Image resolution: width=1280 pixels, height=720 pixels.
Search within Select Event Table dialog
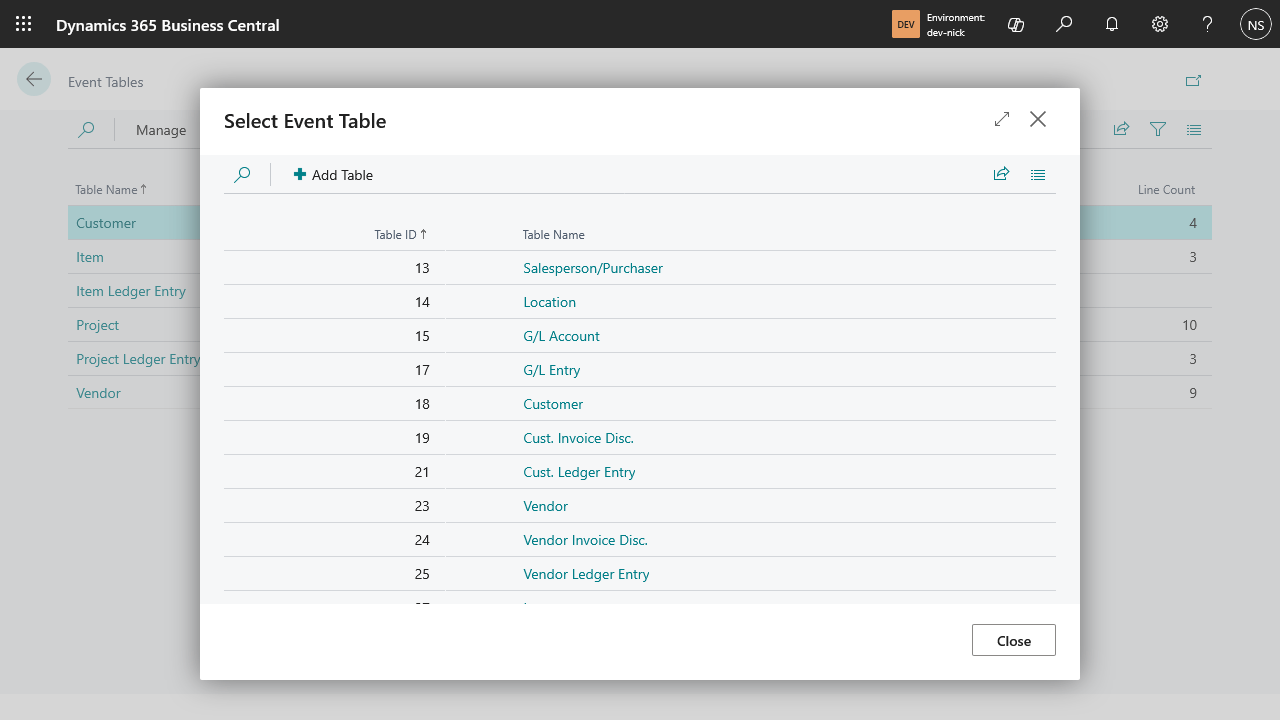point(242,174)
